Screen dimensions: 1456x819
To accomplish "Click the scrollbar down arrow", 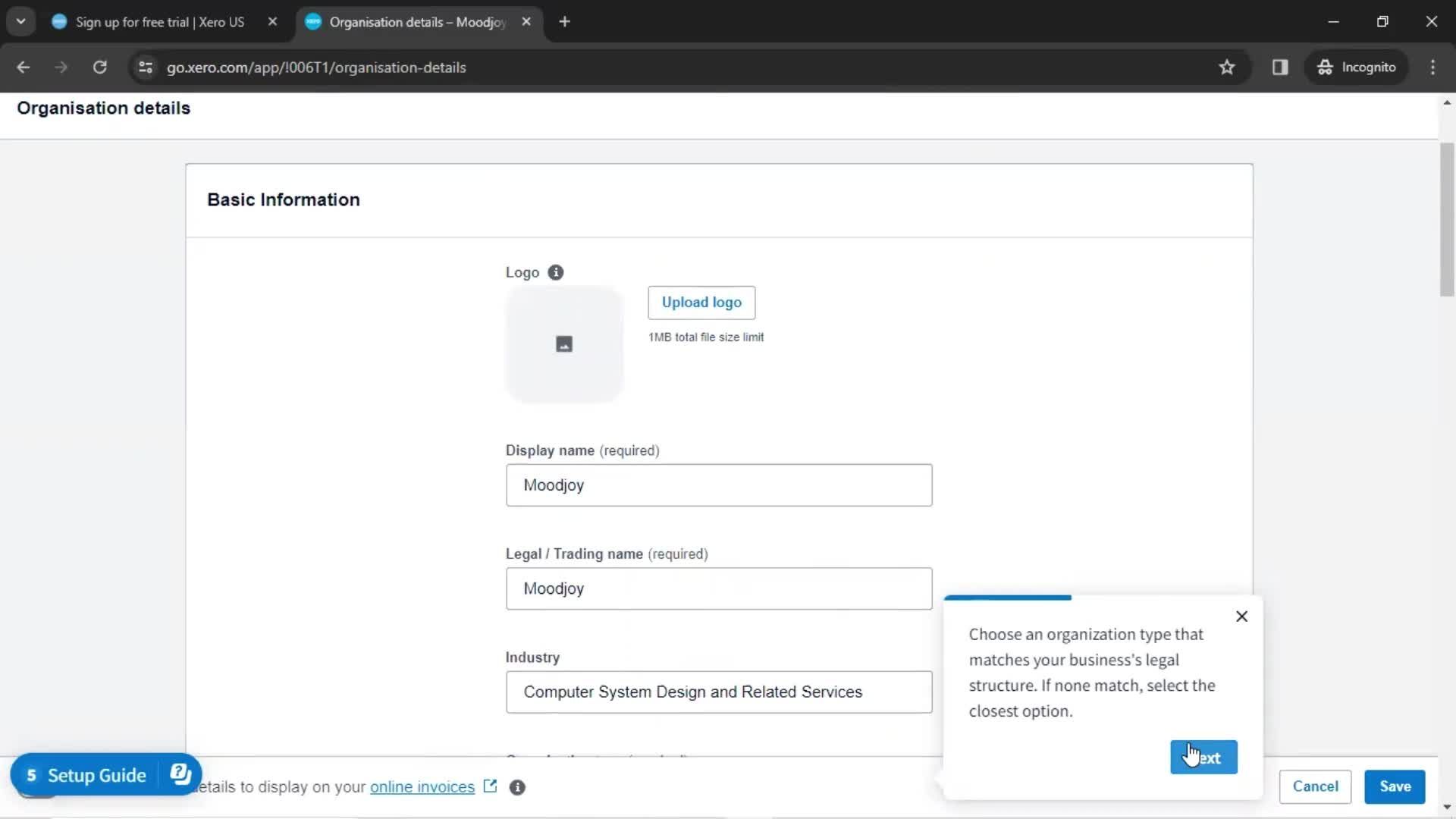I will coord(1447,808).
